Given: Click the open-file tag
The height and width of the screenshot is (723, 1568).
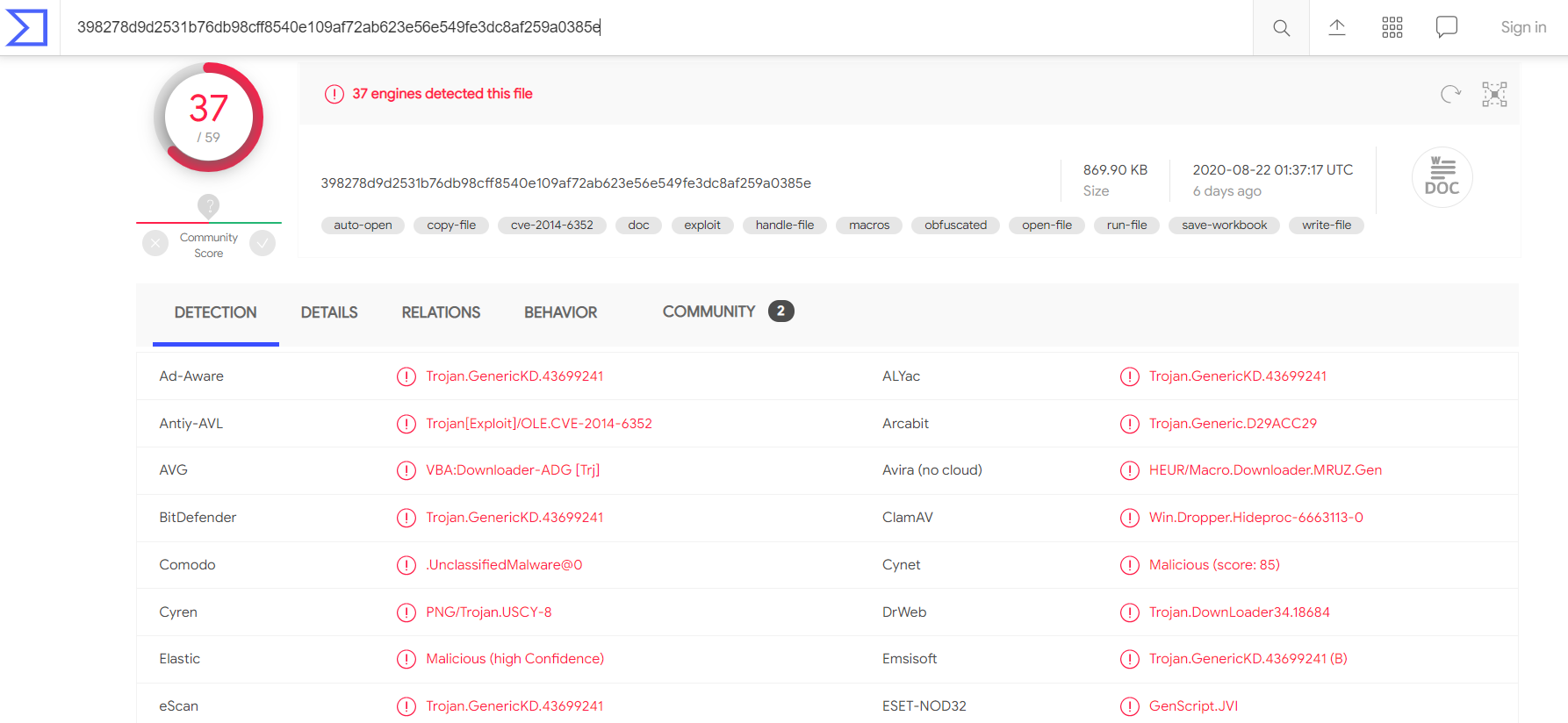Looking at the screenshot, I should pyautogui.click(x=1047, y=225).
